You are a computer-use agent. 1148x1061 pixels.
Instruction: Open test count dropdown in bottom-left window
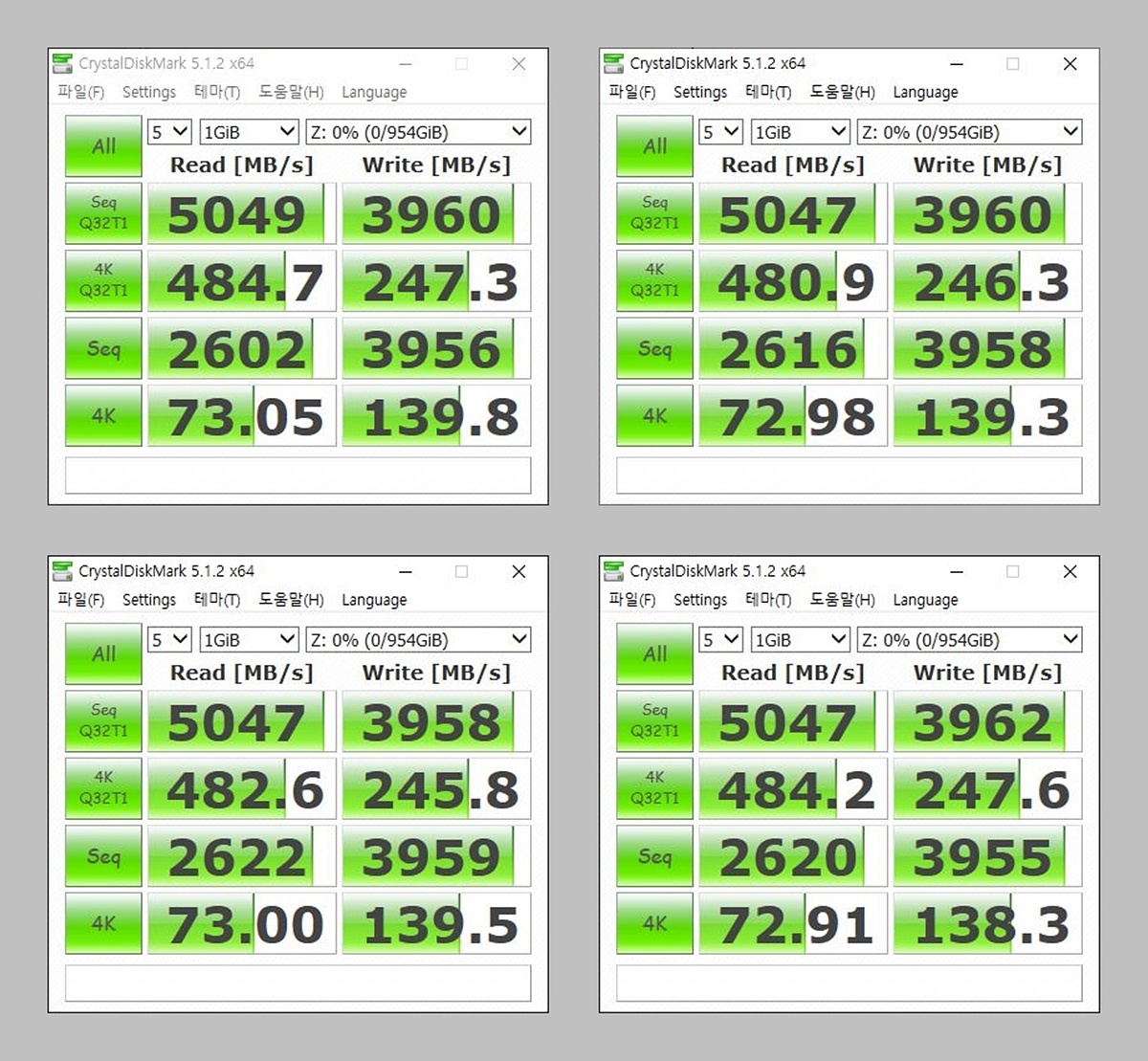click(x=169, y=639)
